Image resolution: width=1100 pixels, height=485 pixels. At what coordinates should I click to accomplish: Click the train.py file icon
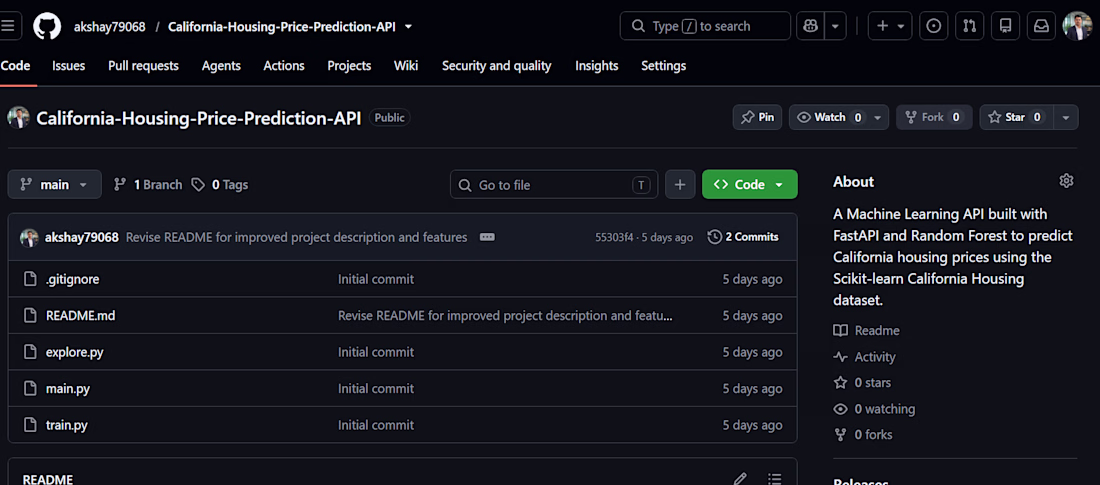tap(30, 425)
